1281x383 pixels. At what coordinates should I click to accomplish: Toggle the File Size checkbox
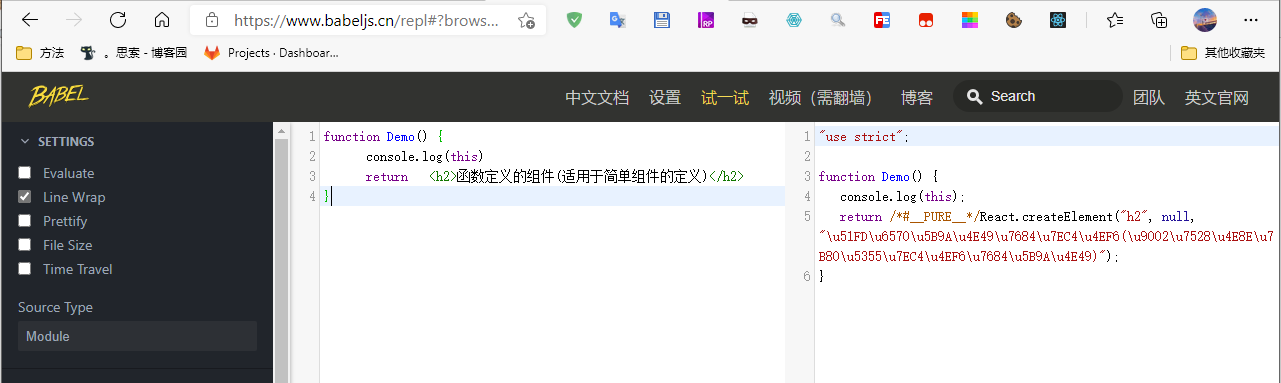click(x=25, y=245)
